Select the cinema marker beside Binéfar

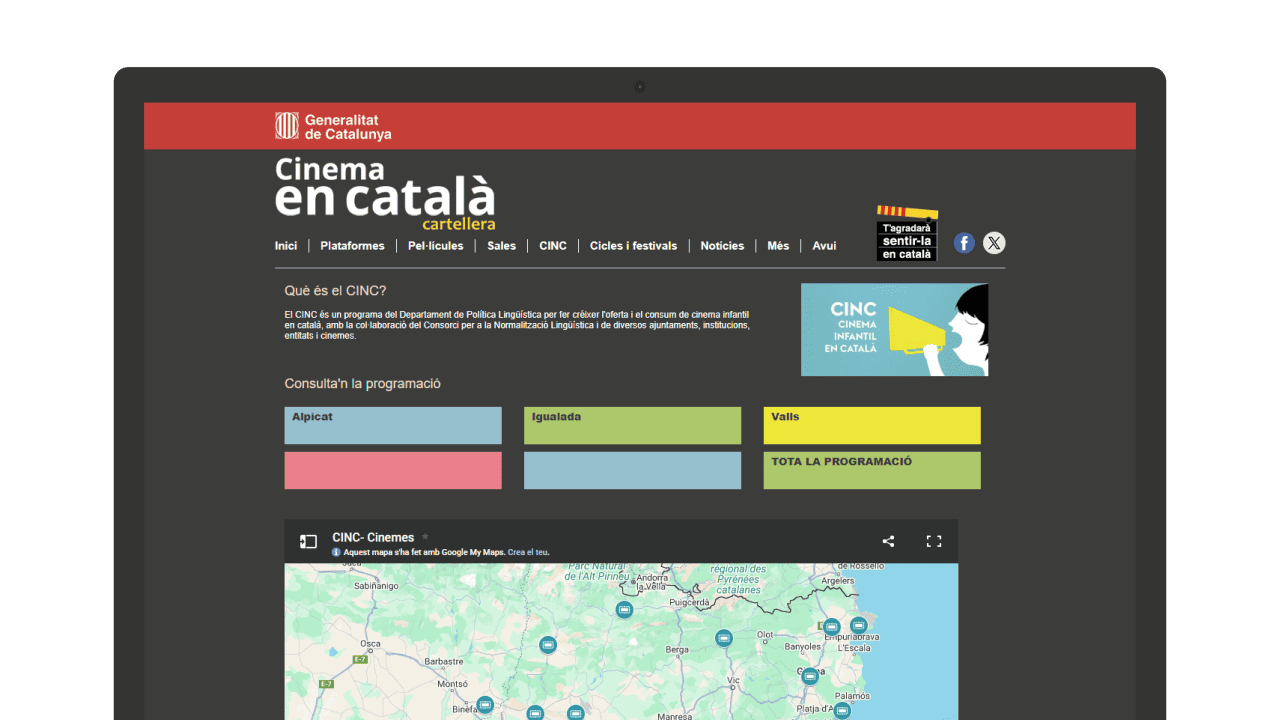[485, 705]
